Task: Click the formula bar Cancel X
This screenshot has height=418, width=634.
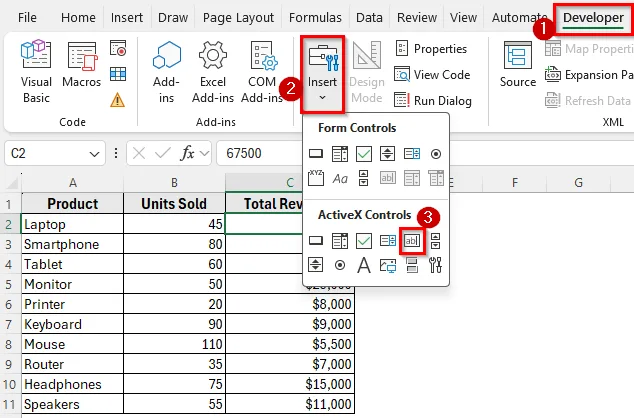Action: (x=139, y=153)
